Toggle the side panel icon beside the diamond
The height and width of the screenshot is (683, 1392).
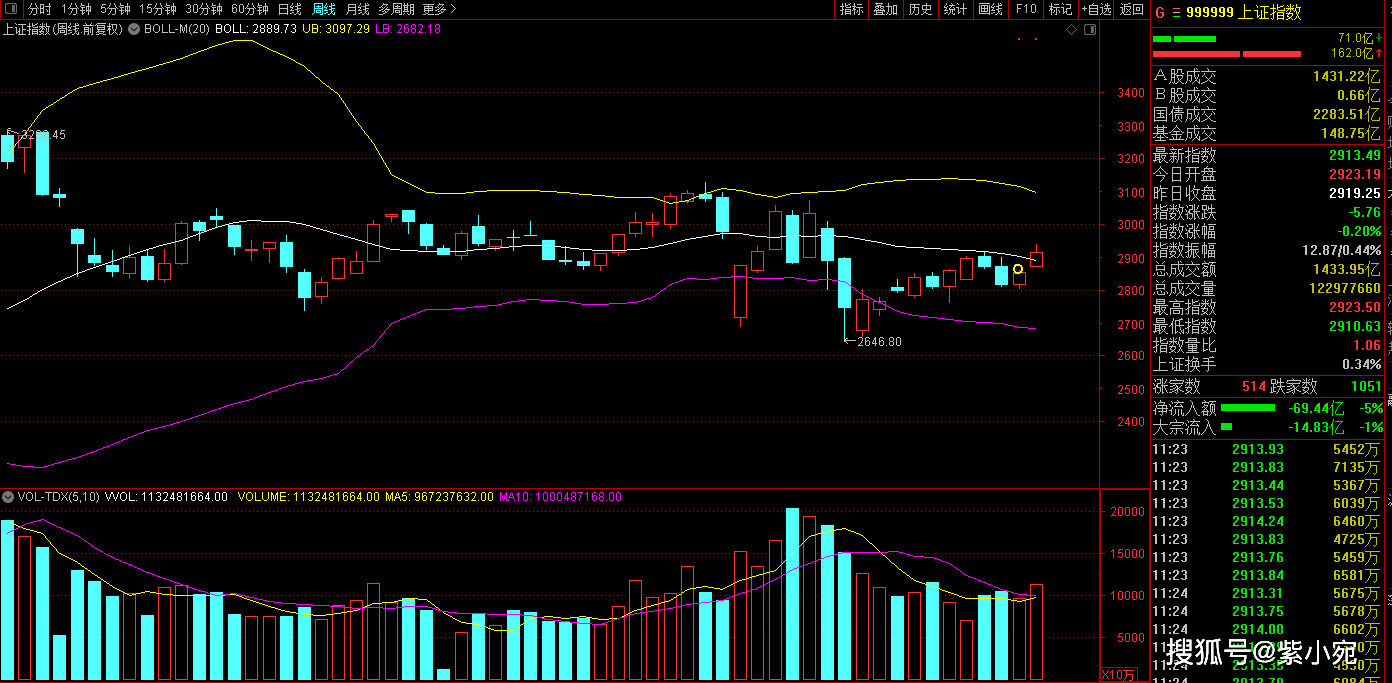coord(1085,30)
